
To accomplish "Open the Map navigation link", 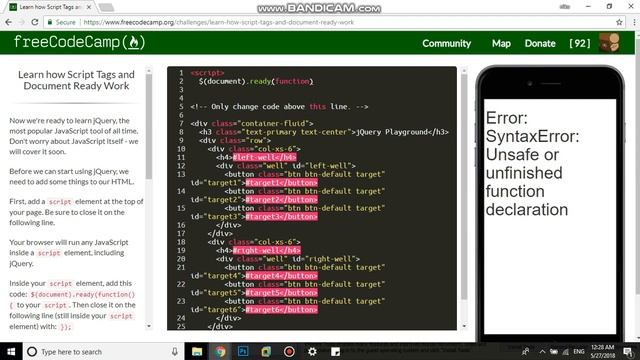I will [501, 43].
